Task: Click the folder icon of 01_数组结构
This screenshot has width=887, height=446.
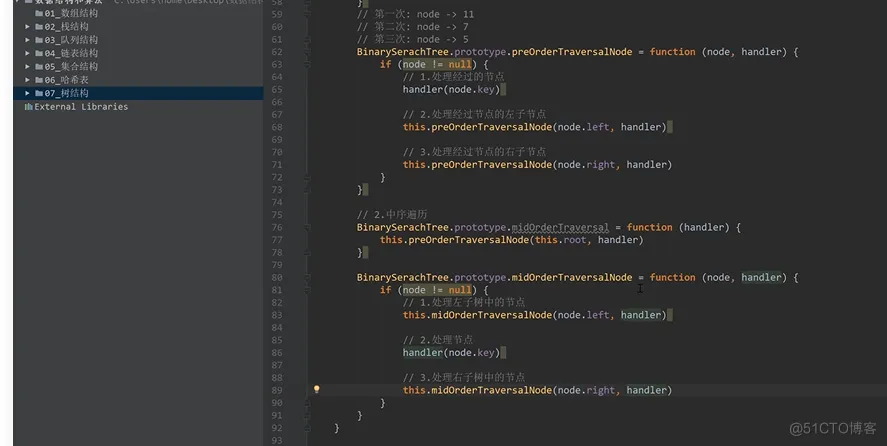Action: point(39,13)
